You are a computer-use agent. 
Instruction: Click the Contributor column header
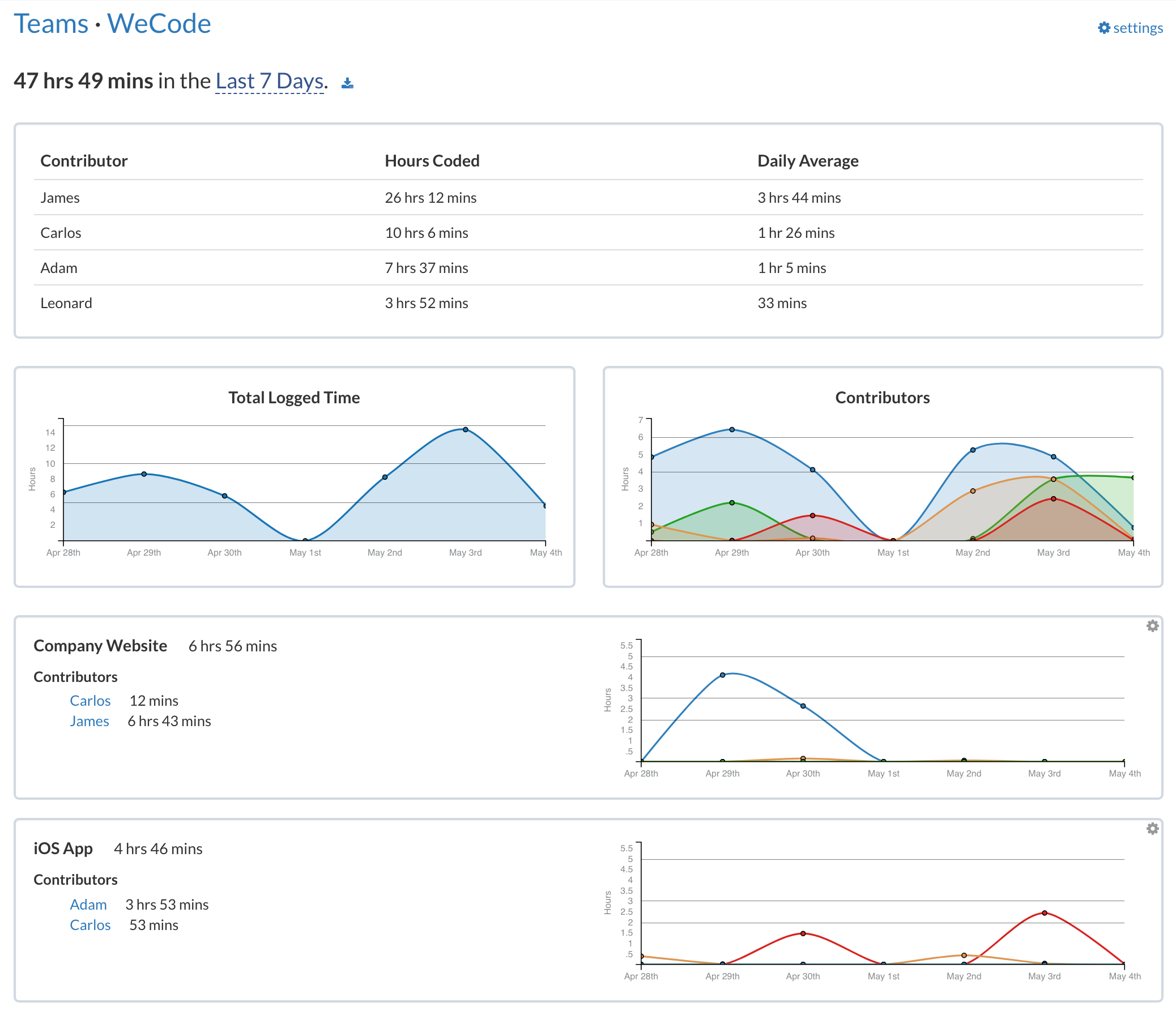(x=84, y=161)
